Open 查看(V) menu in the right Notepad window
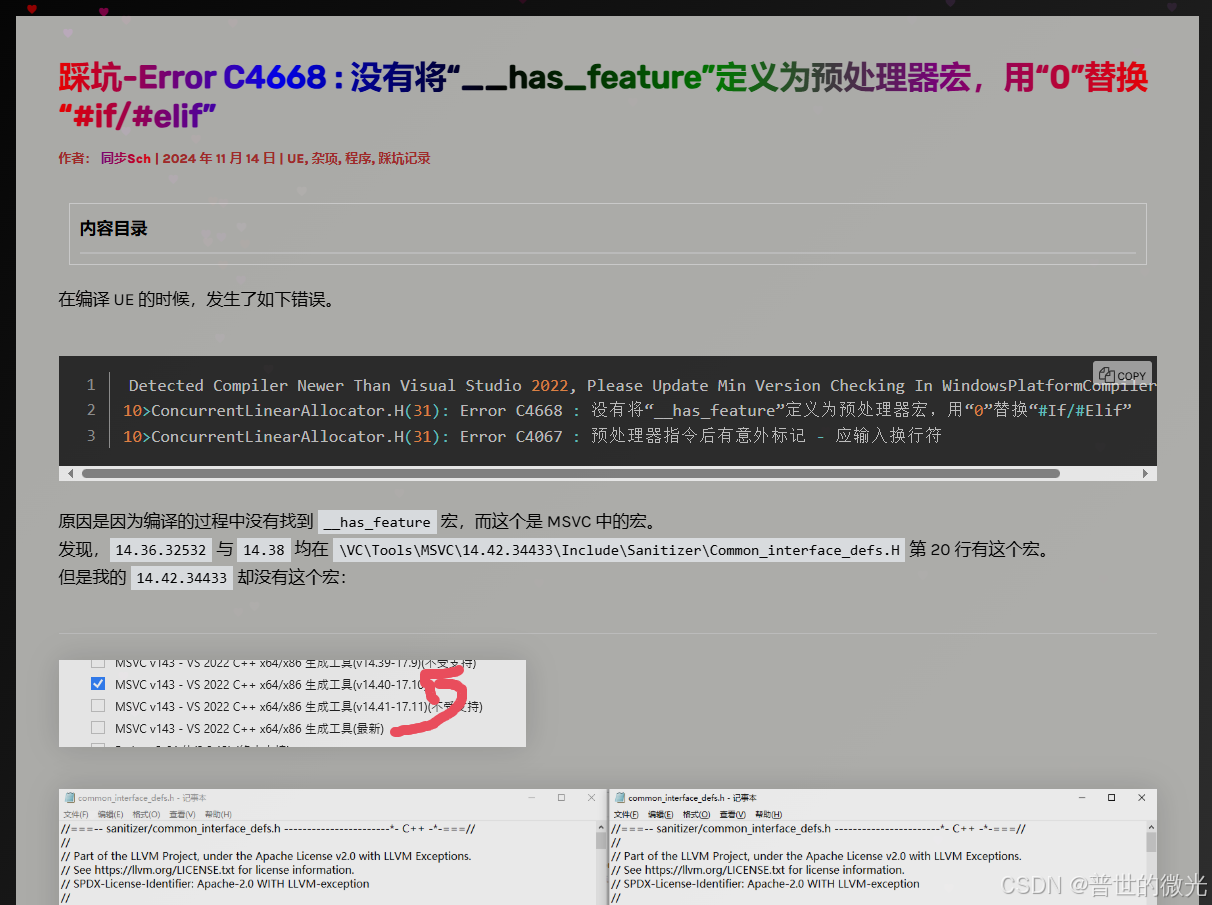1212x905 pixels. (x=732, y=814)
